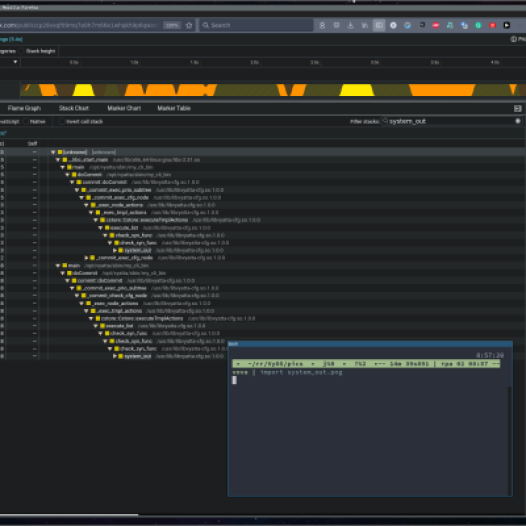The image size is (526, 526).
Task: Expand the first system_out tree row
Action: [x=115, y=250]
